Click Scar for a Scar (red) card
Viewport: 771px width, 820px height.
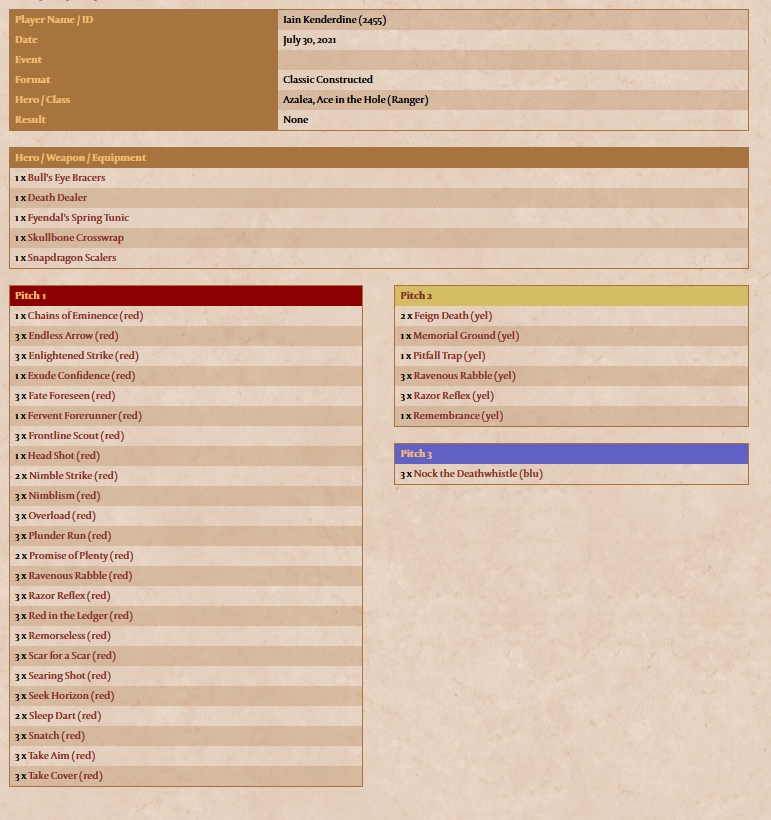(x=72, y=655)
